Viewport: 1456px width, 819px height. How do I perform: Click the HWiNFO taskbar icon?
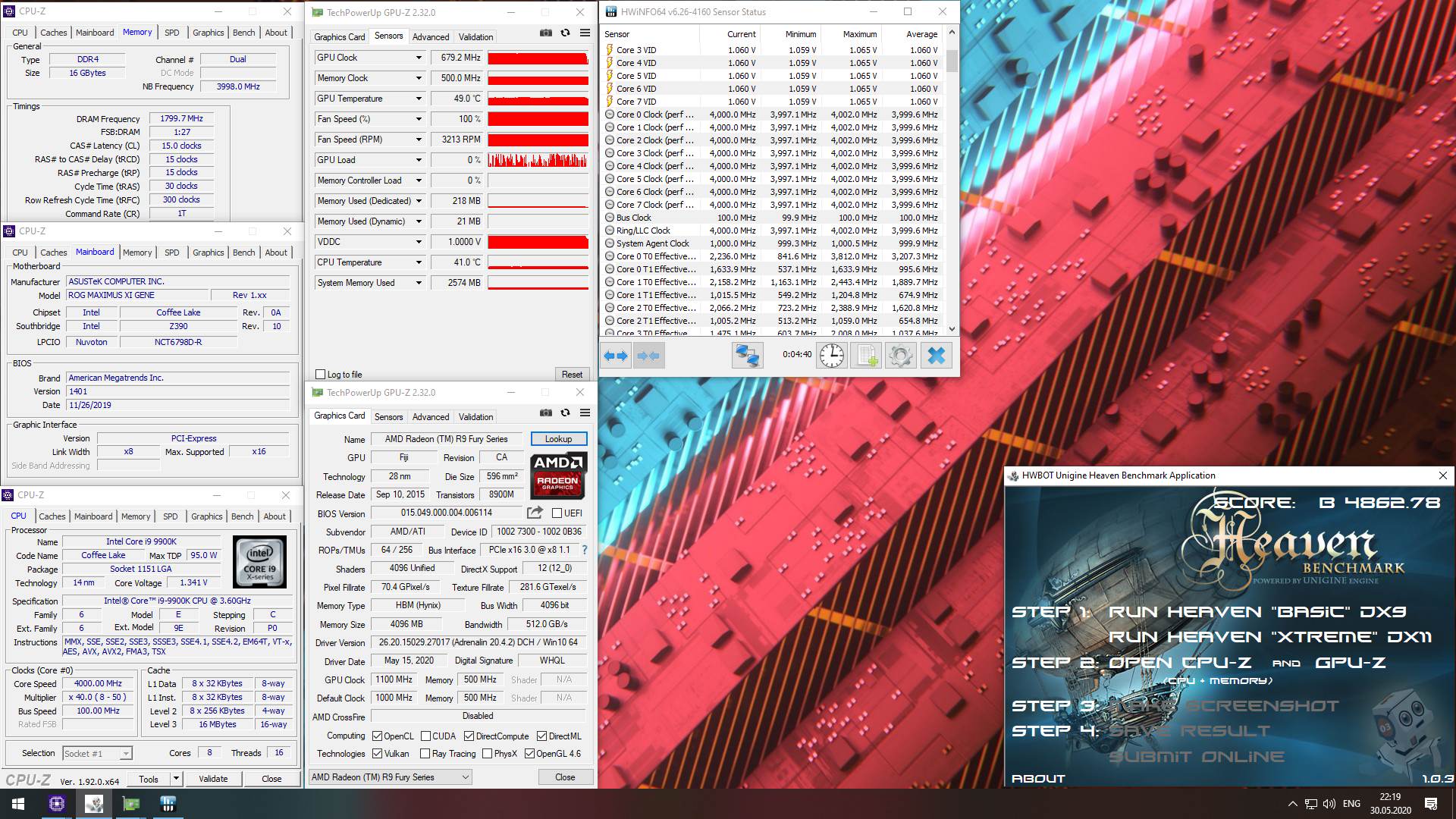point(168,804)
